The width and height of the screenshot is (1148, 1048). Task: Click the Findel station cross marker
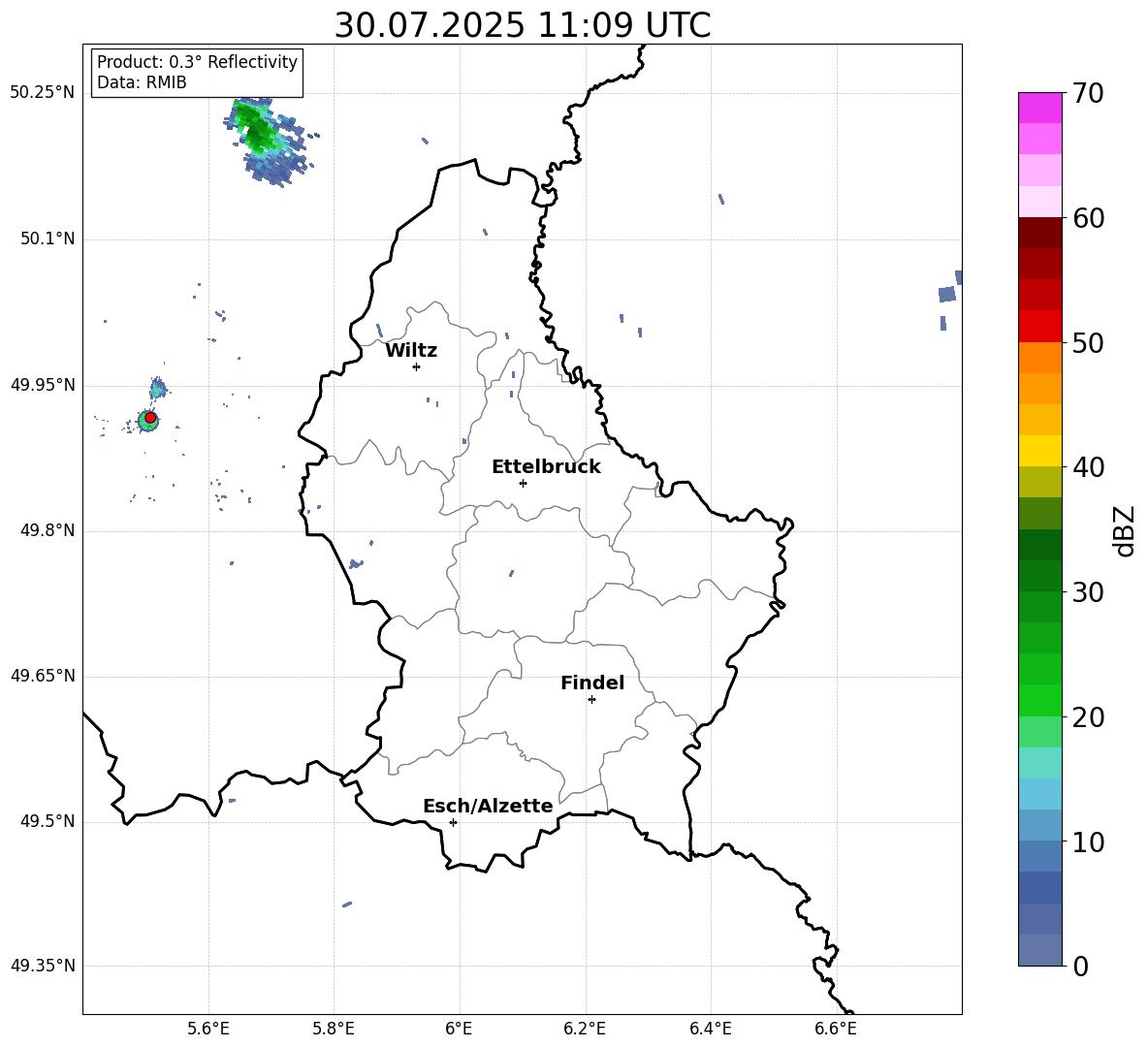click(591, 699)
